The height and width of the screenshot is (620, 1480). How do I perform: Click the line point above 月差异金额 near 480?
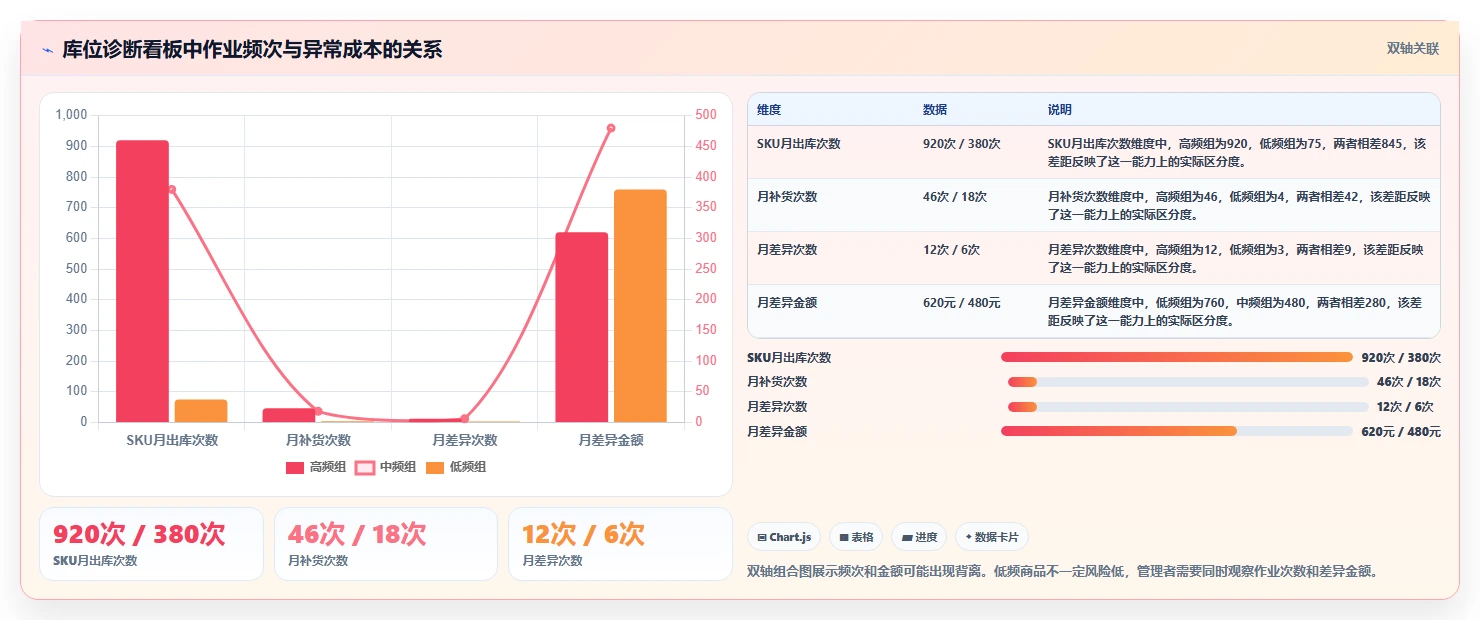pos(611,128)
